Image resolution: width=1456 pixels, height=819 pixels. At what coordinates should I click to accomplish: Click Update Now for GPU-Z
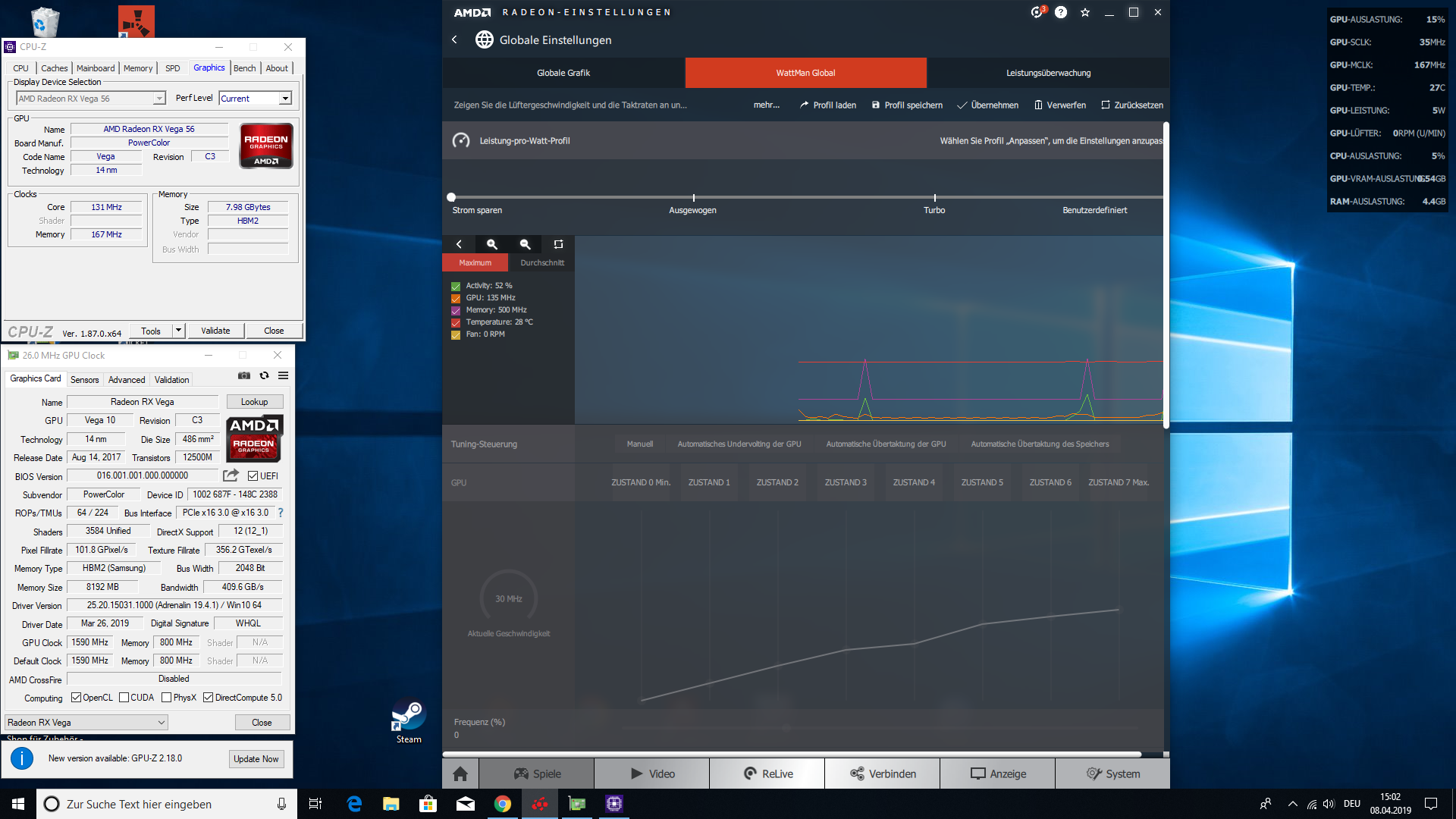256,759
